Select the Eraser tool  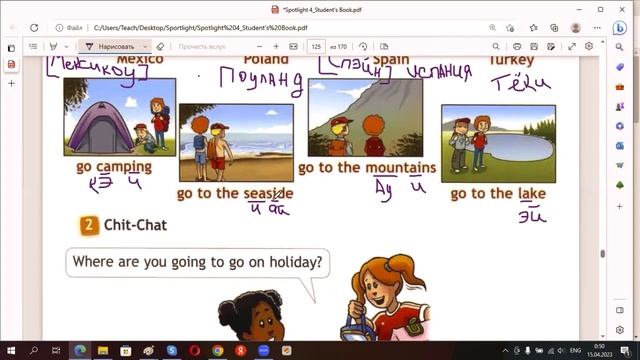click(160, 47)
